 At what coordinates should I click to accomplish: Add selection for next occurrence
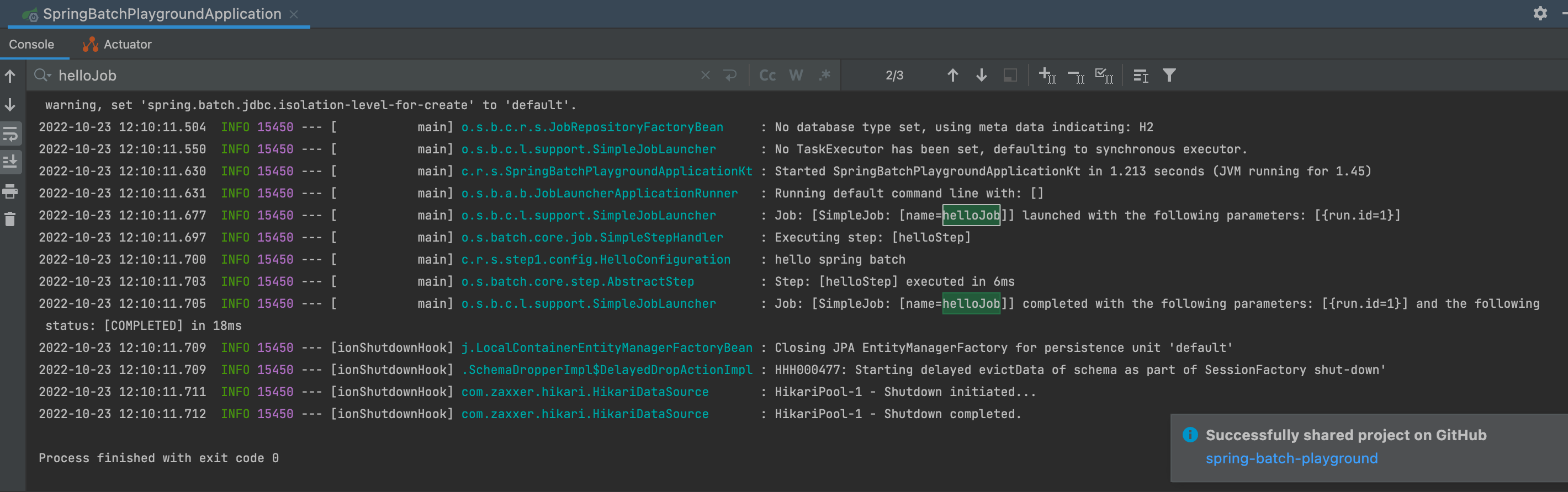(1047, 76)
